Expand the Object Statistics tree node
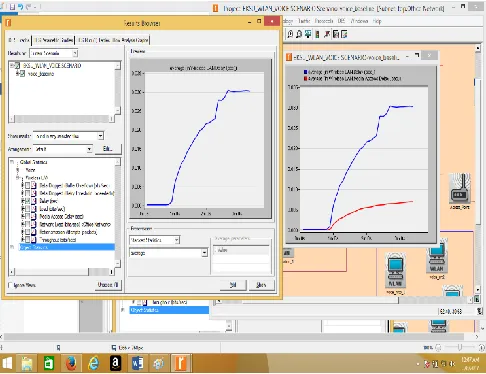This screenshot has width=486, height=374. tap(12, 247)
